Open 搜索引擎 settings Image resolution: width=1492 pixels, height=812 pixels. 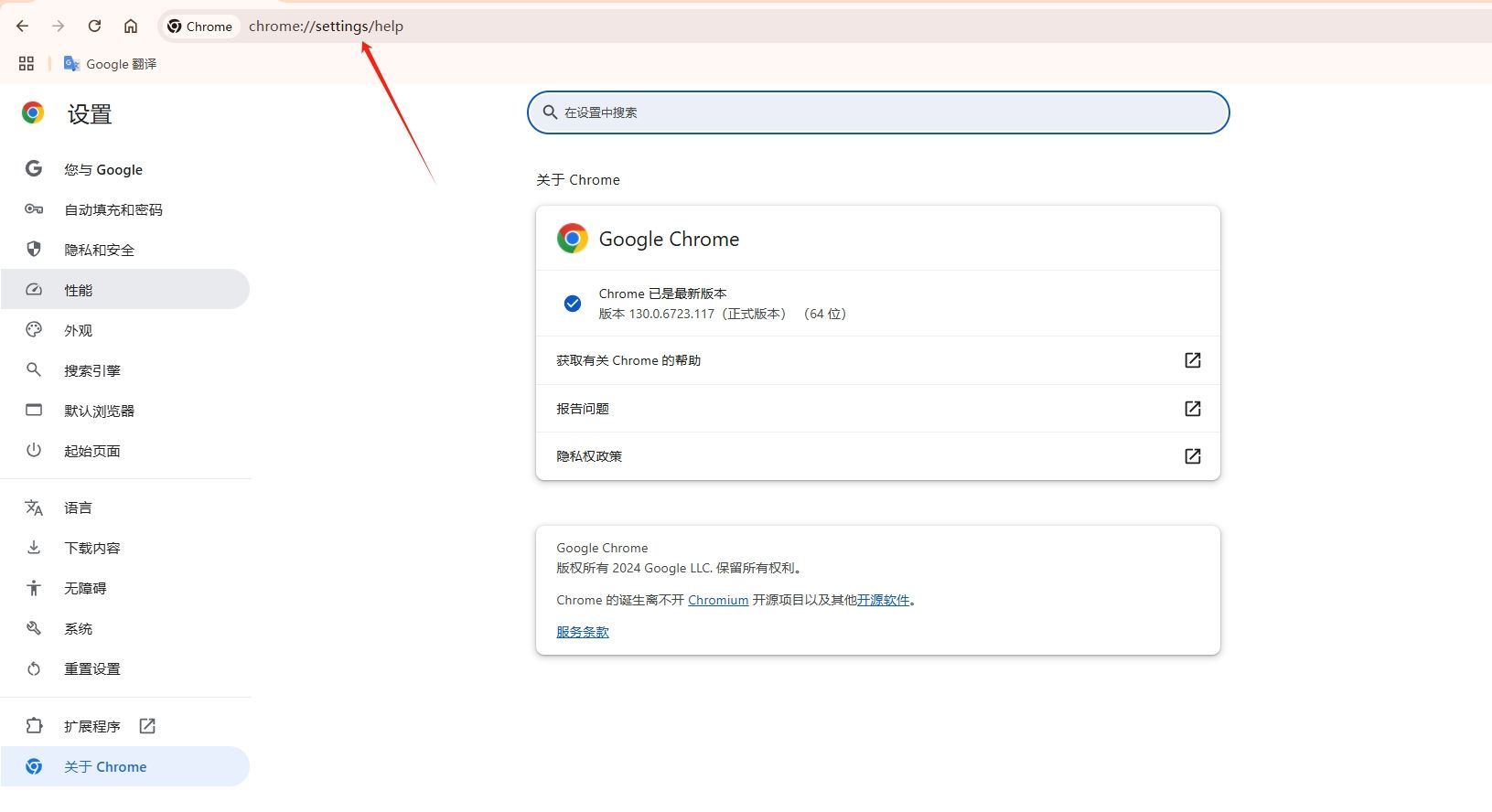(x=125, y=370)
